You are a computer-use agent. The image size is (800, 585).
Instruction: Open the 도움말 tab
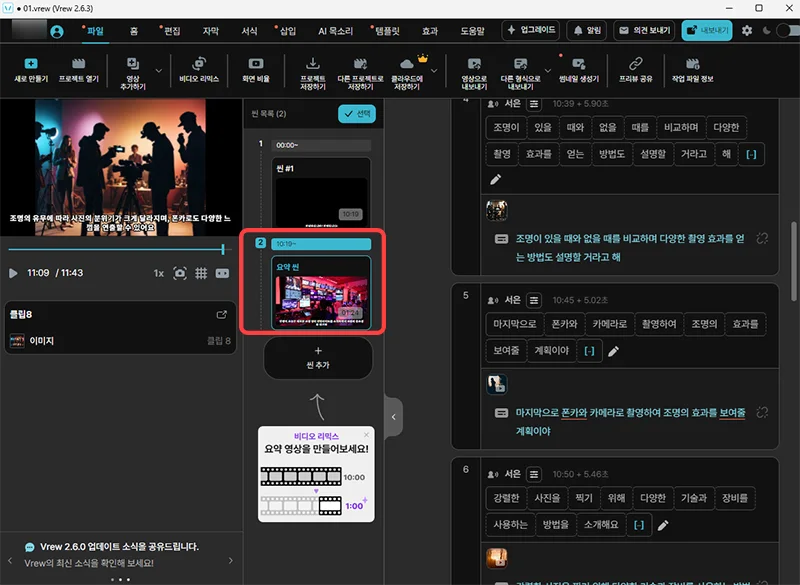click(x=472, y=31)
